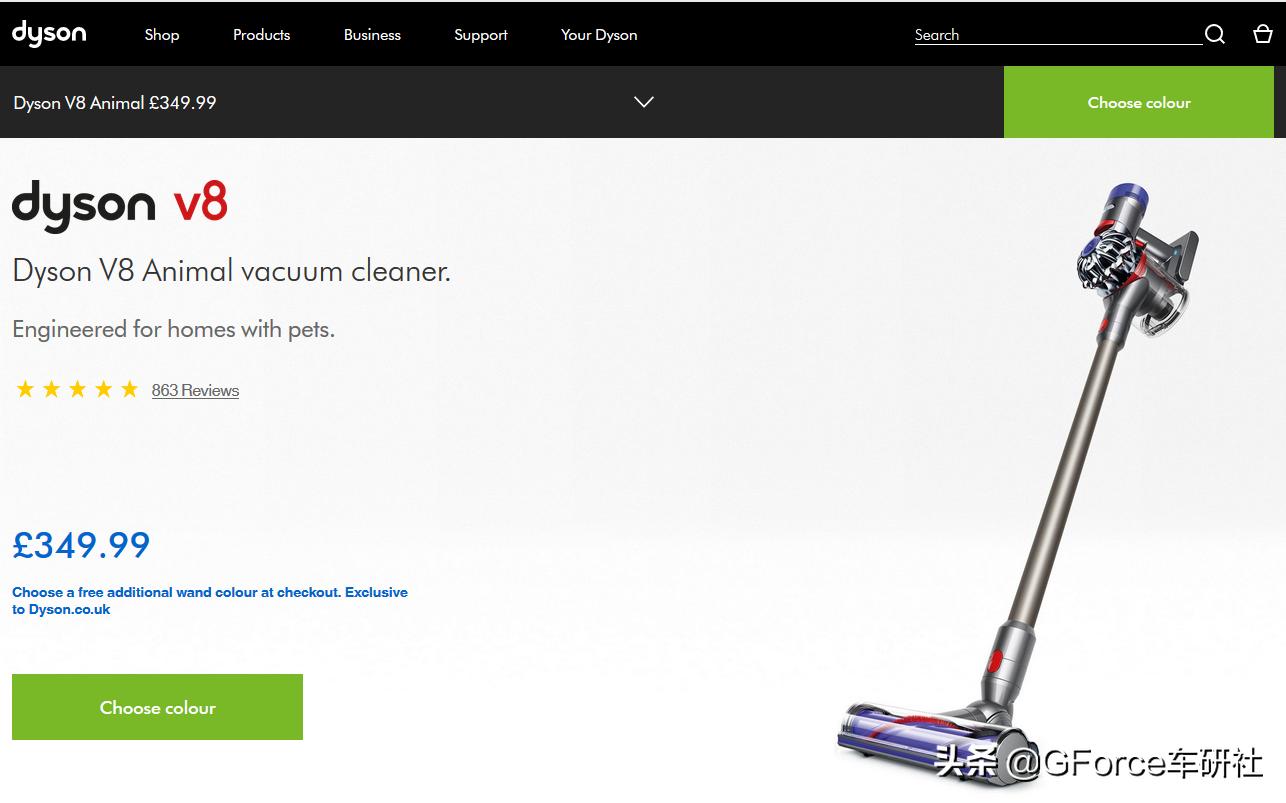Open the Your Dyson menu
The width and height of the screenshot is (1286, 803).
click(x=599, y=34)
